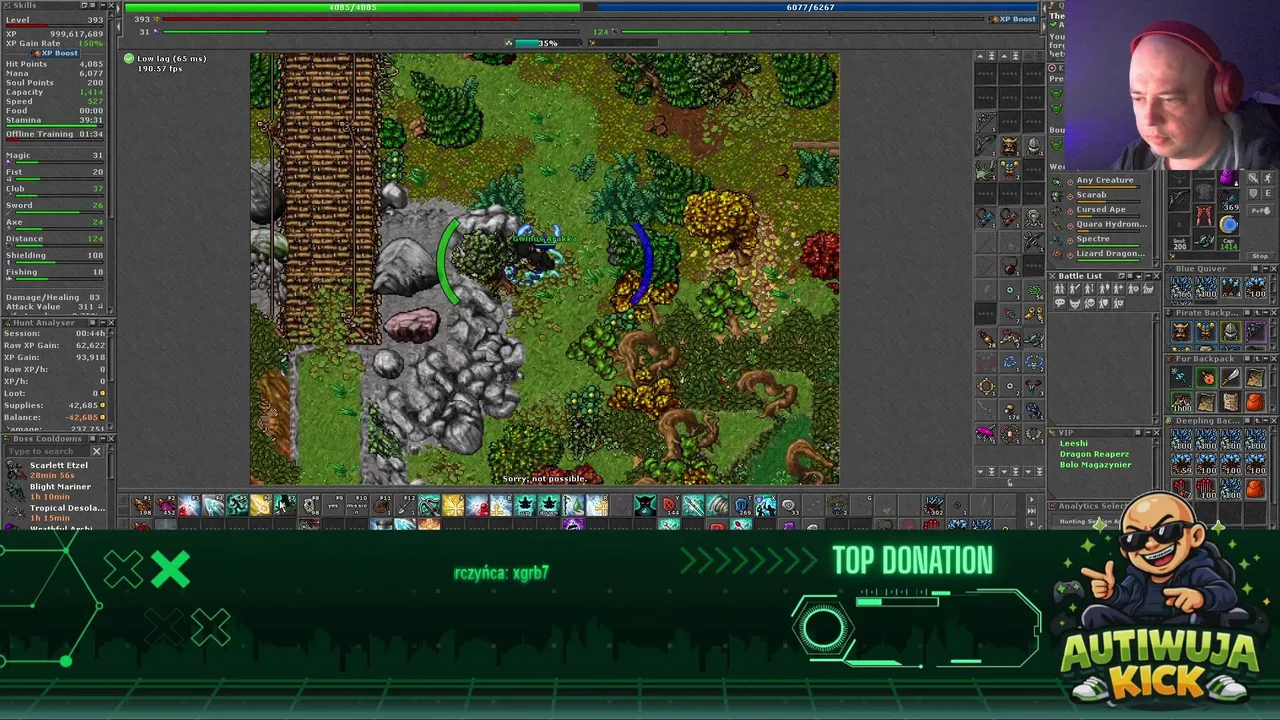Image resolution: width=1280 pixels, height=720 pixels.
Task: Click the viking helmet in side action panel
Action: 1010,144
